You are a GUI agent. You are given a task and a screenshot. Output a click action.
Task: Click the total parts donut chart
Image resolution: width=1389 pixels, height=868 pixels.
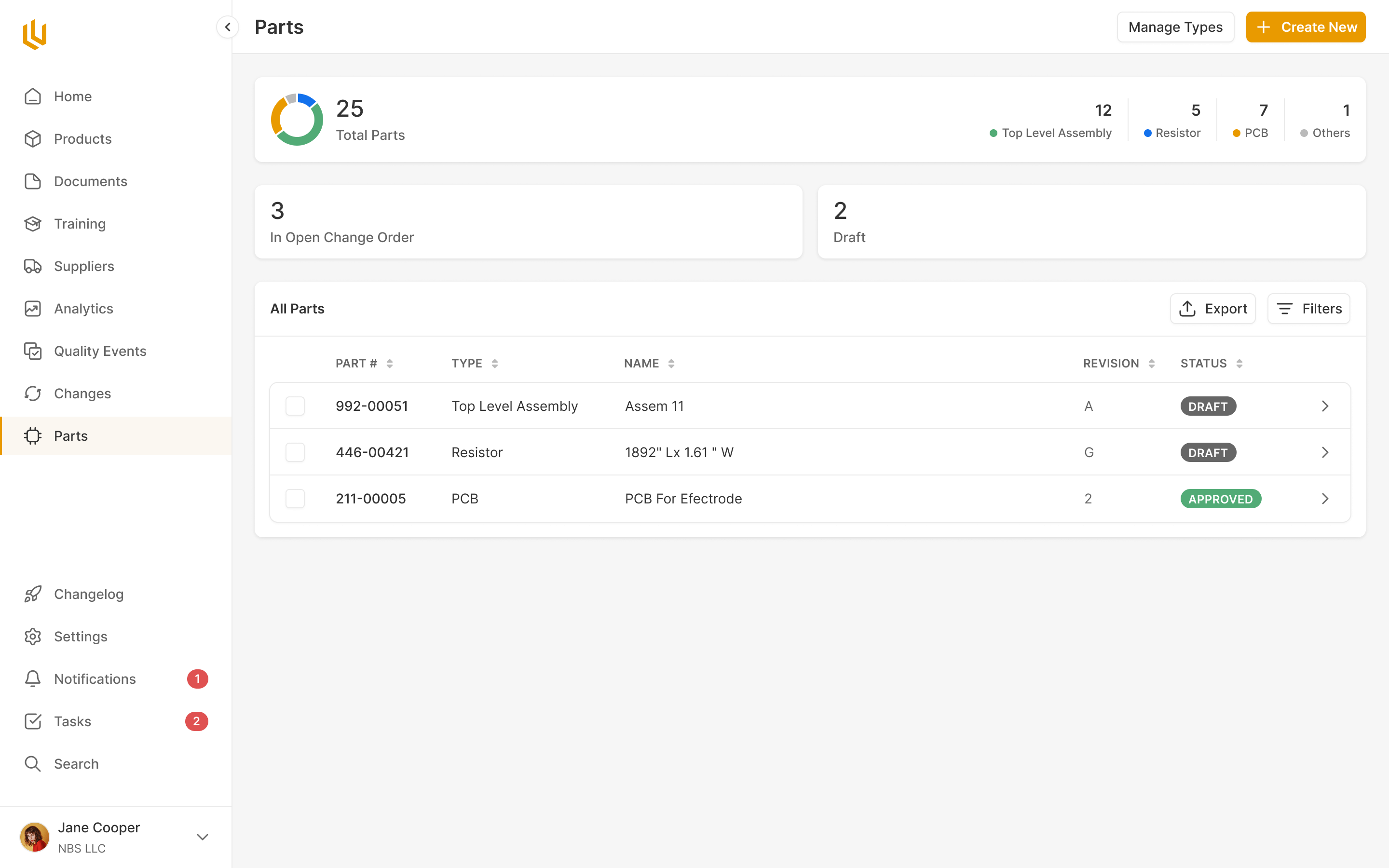pos(297,120)
